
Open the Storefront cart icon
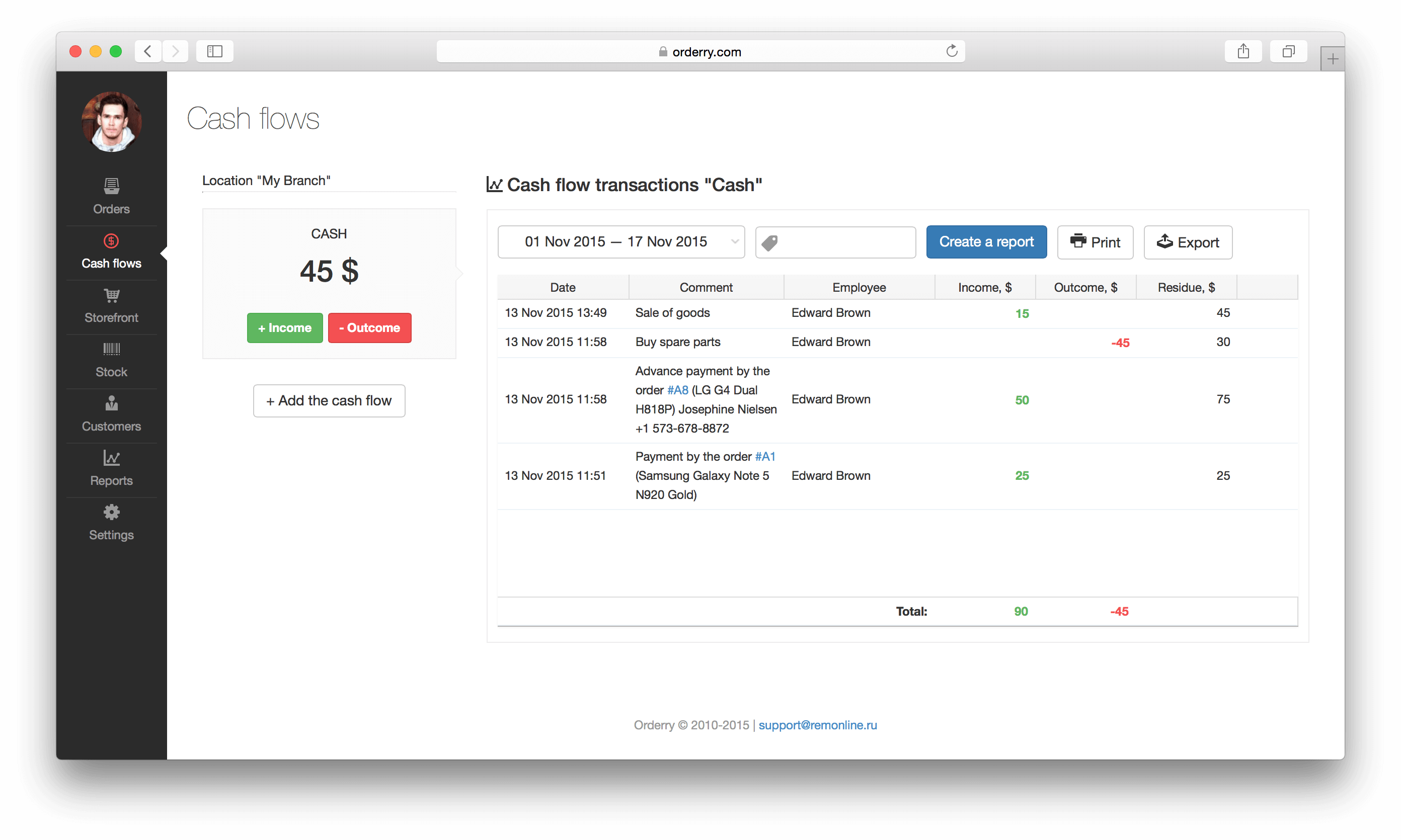tap(111, 295)
